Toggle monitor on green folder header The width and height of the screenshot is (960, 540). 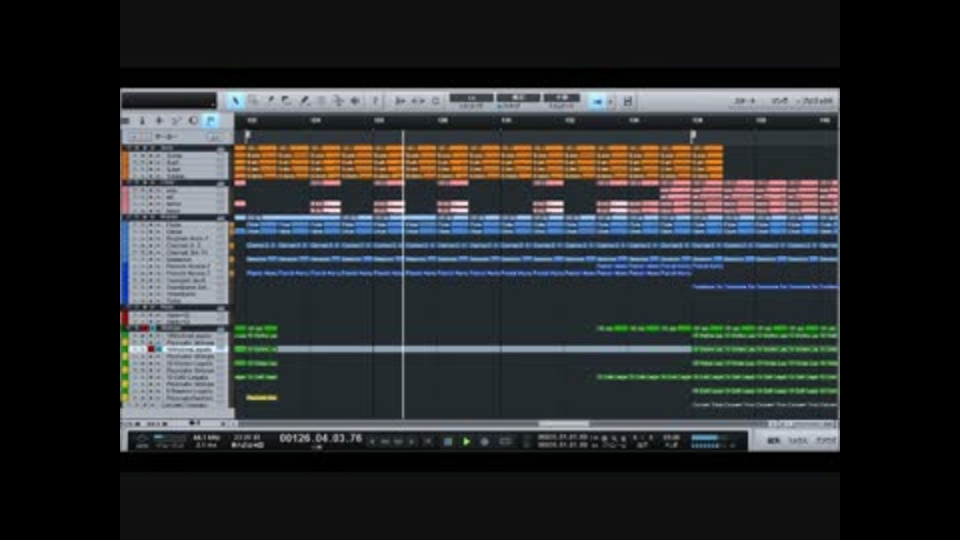pos(152,328)
